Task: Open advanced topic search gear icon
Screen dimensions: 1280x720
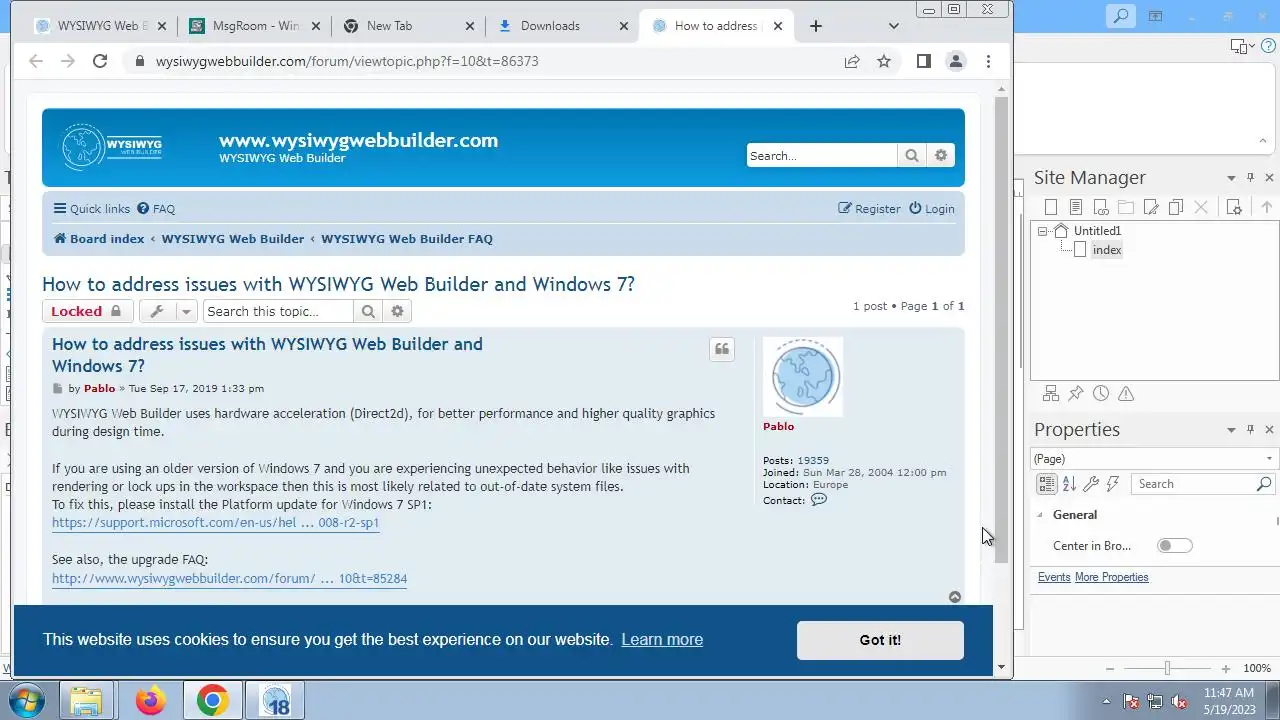Action: coord(397,311)
